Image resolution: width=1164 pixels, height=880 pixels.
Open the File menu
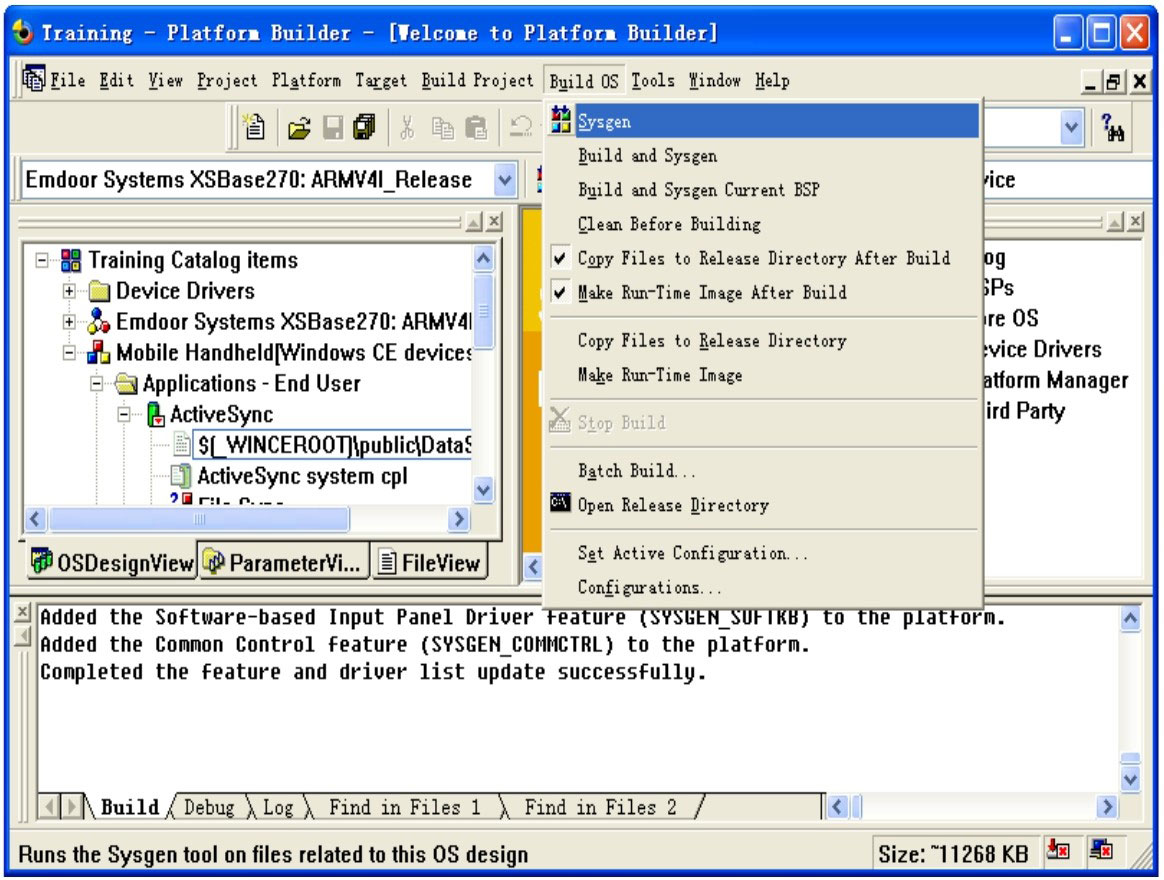68,79
